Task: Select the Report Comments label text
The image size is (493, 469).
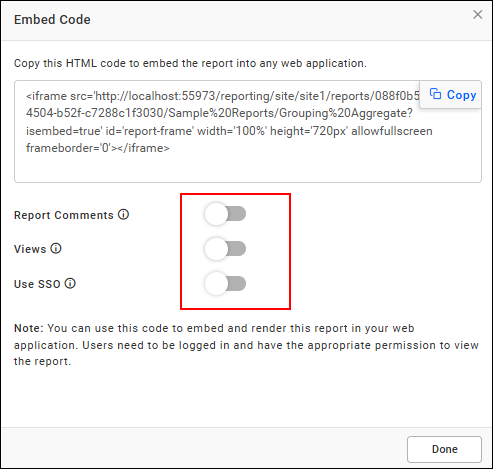Action: pyautogui.click(x=64, y=215)
